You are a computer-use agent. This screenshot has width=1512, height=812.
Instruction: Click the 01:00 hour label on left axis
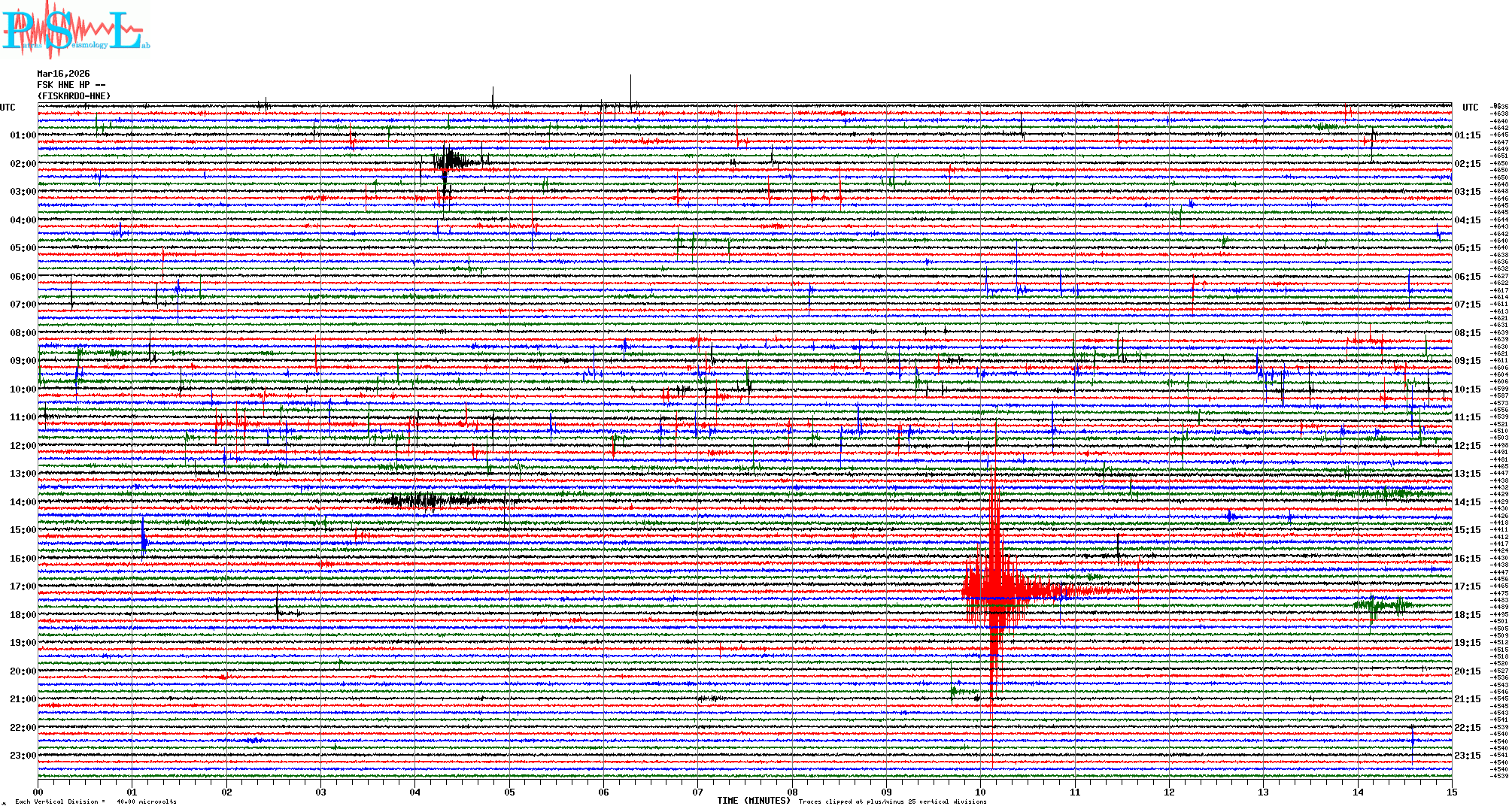tap(23, 135)
